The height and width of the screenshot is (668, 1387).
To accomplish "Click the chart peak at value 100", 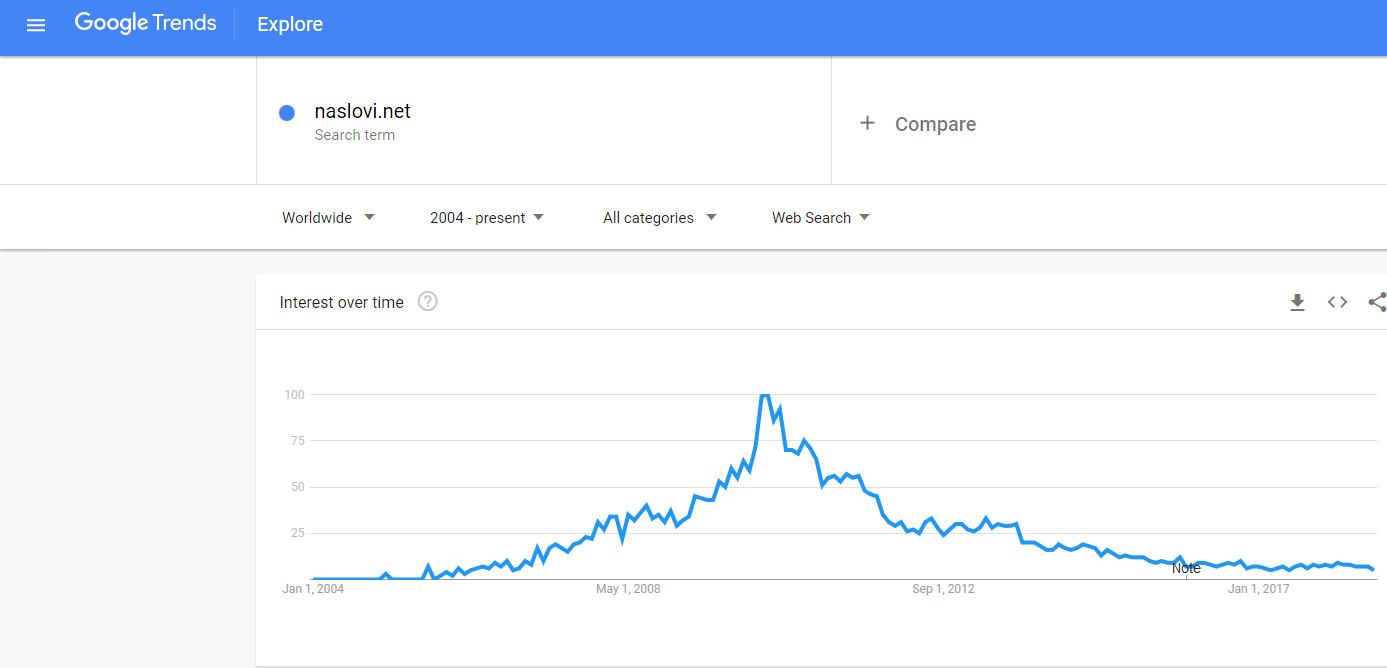I will coord(764,396).
